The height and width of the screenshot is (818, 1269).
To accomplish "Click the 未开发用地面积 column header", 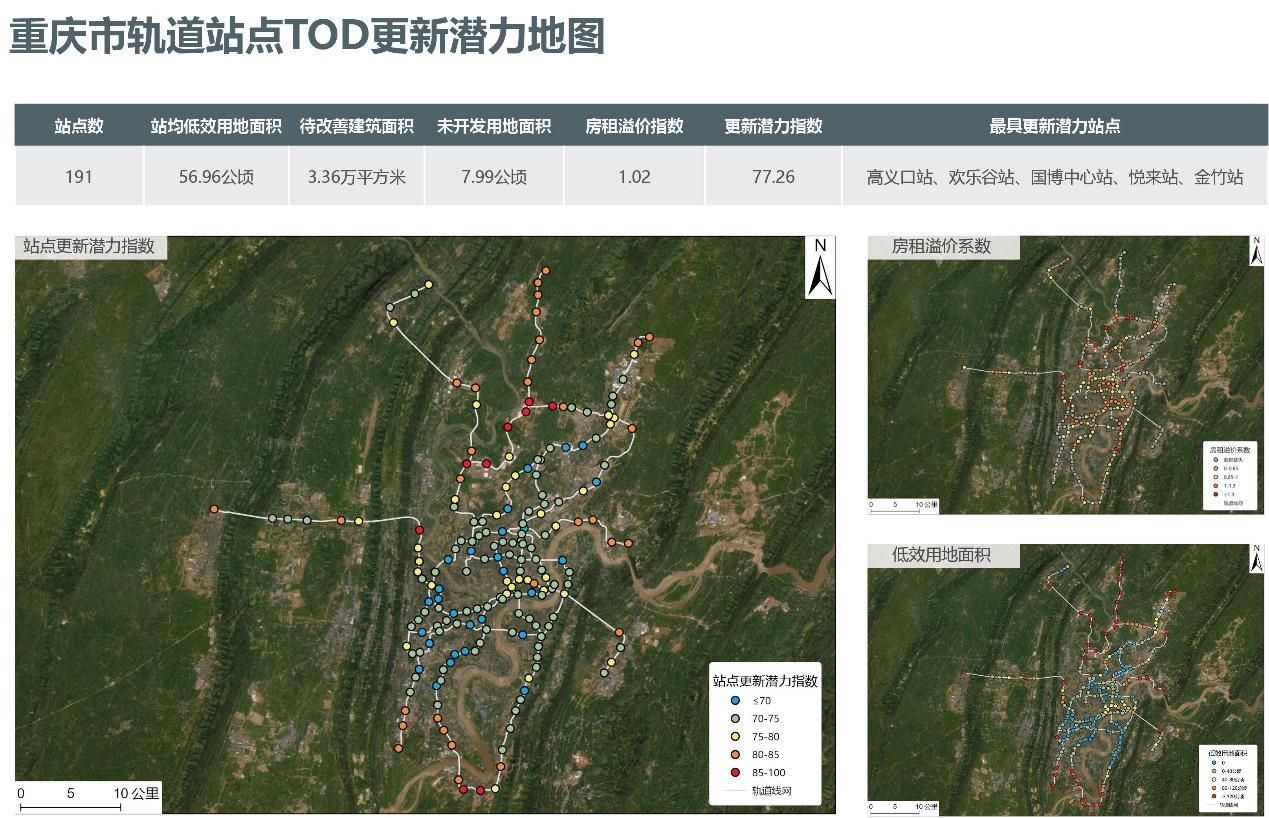I will coord(494,126).
